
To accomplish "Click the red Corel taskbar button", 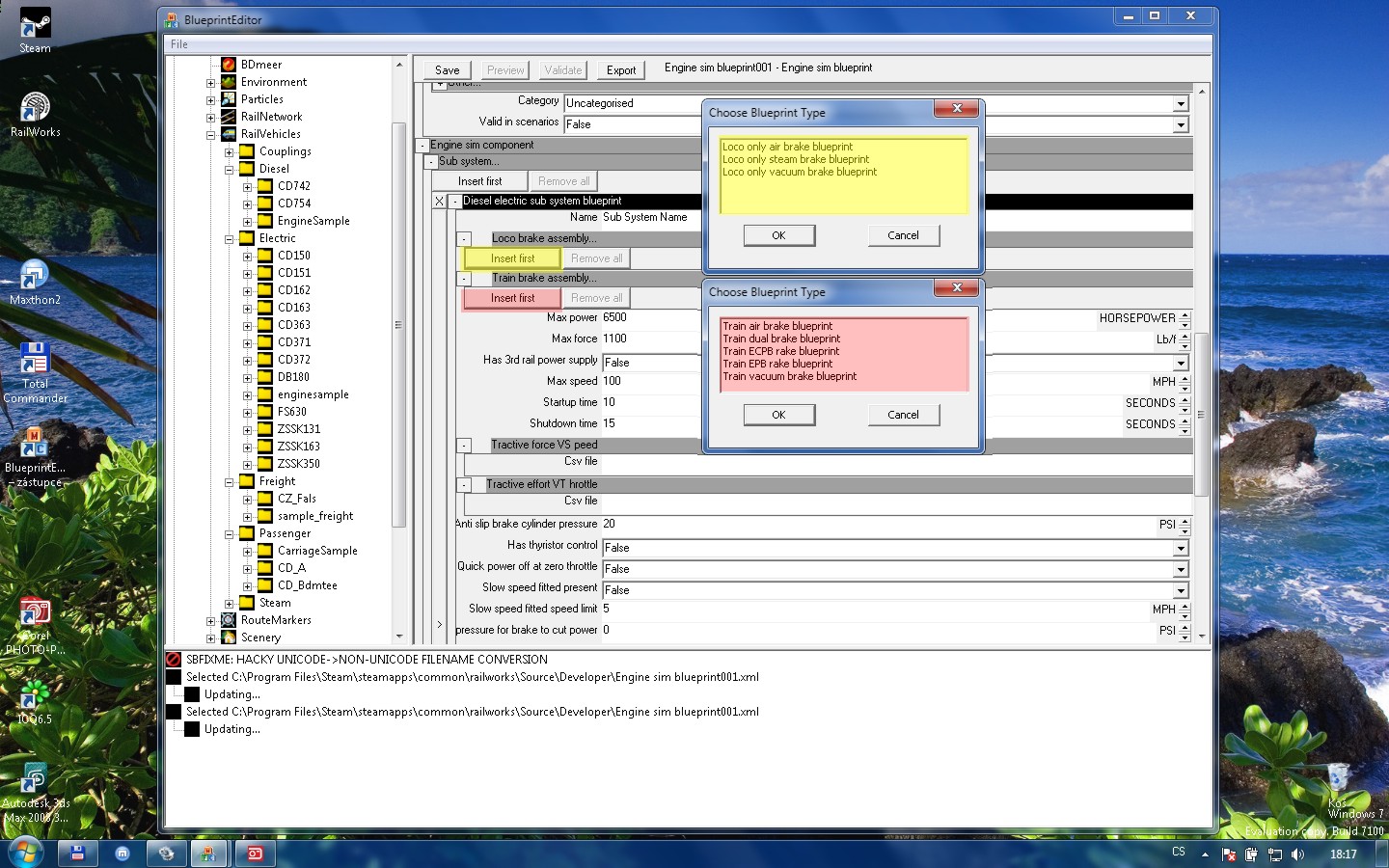I will (255, 854).
